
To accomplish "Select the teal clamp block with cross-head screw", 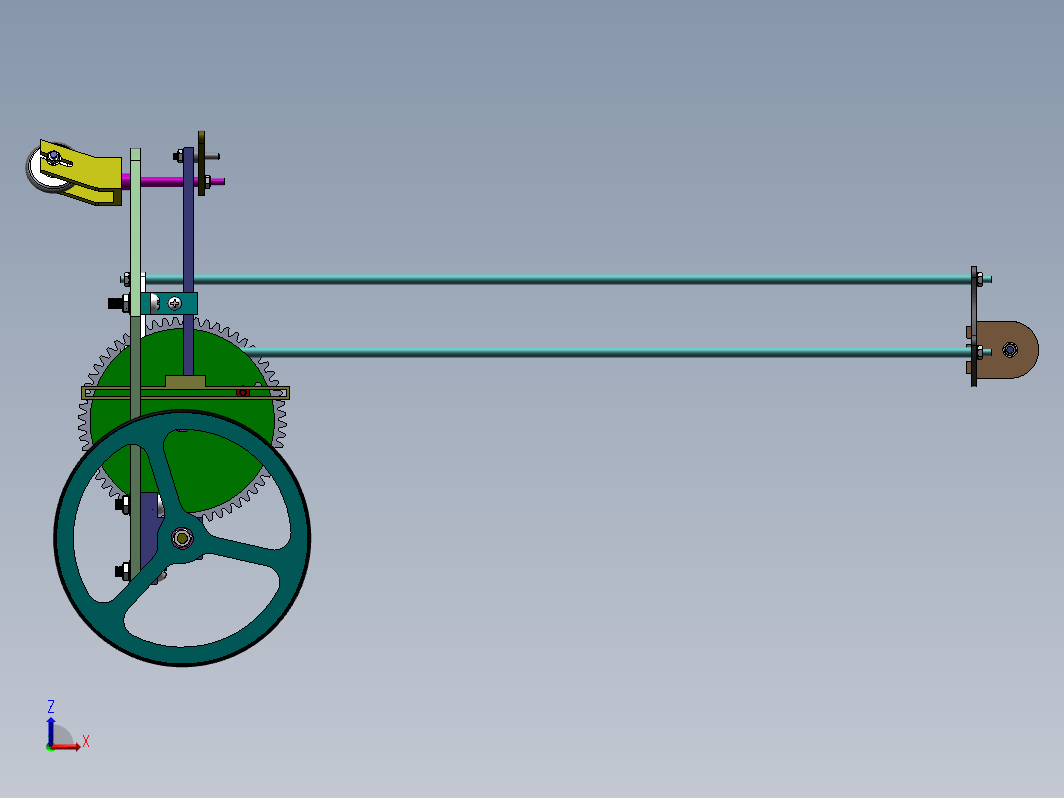I will coord(170,303).
